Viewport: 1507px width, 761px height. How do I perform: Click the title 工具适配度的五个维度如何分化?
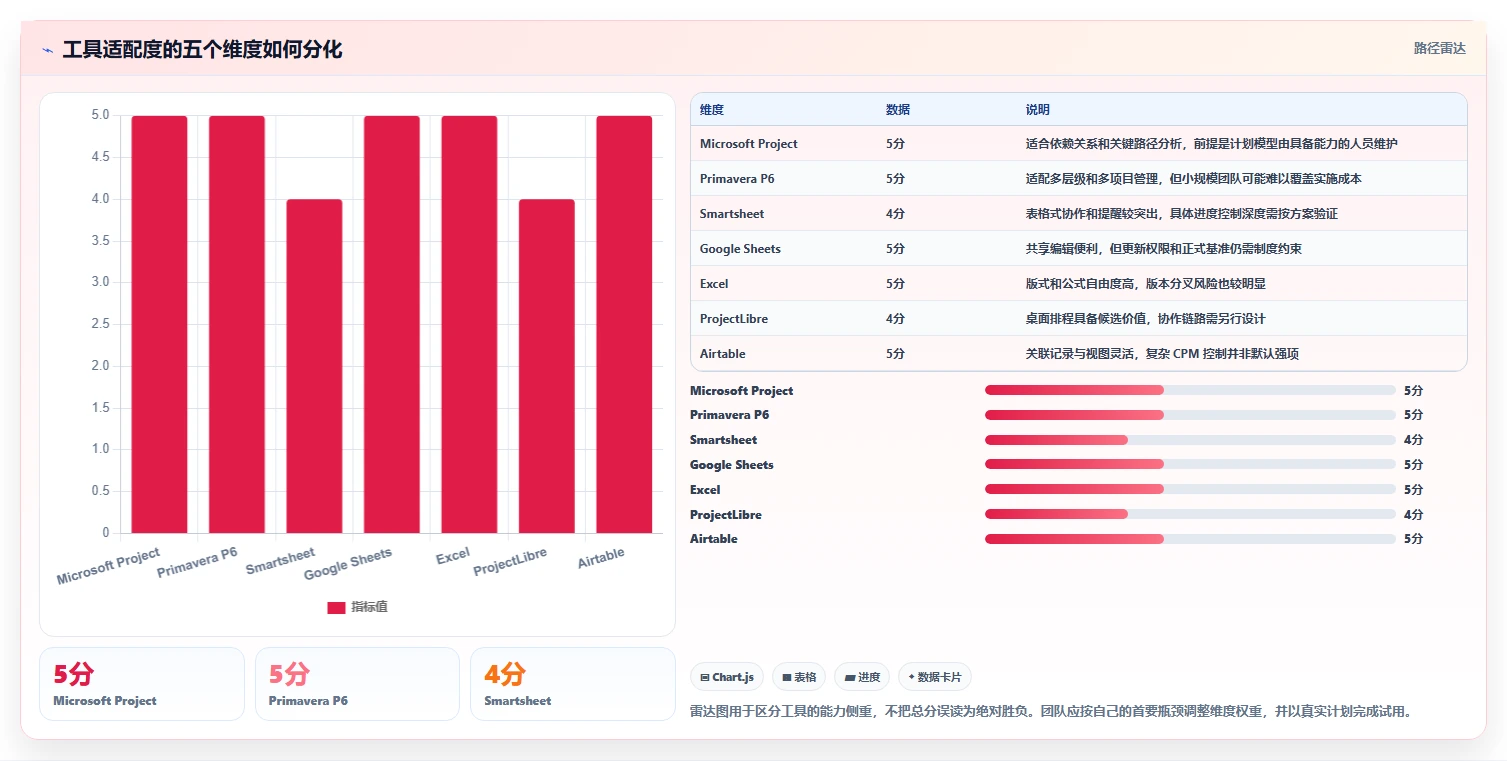tap(202, 49)
